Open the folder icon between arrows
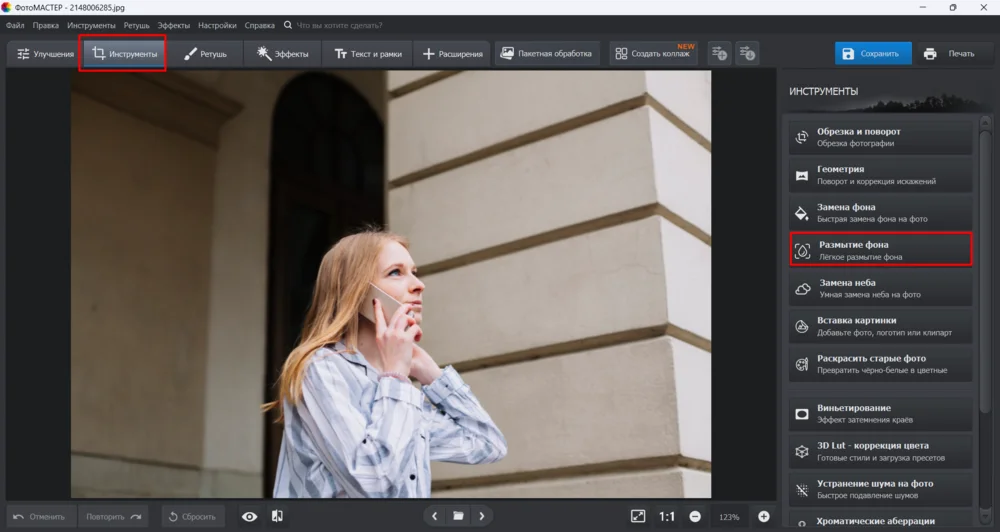Screen dimensions: 1000x532 coord(458,516)
